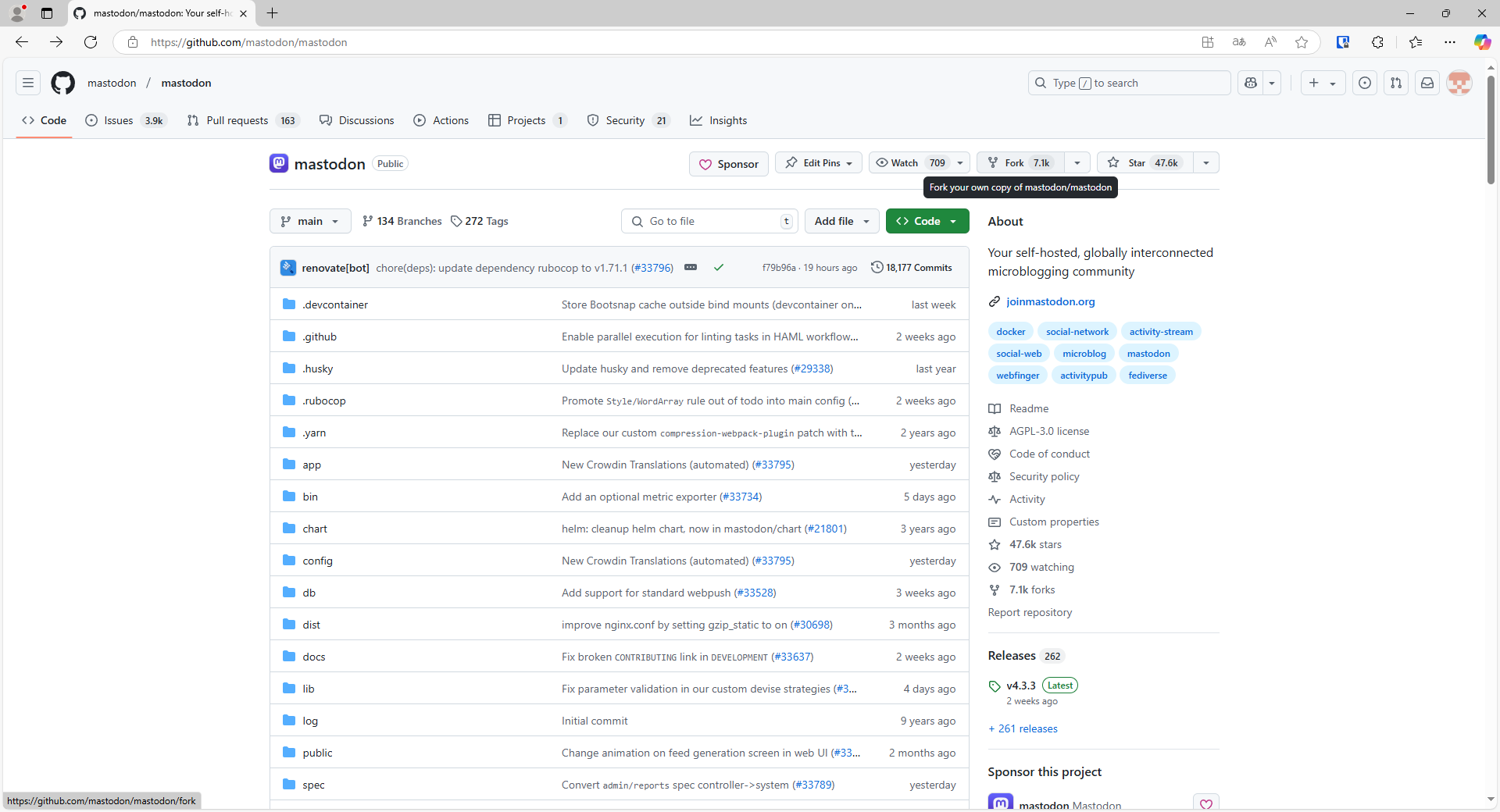
Task: Open the Insights tab
Action: coord(719,120)
